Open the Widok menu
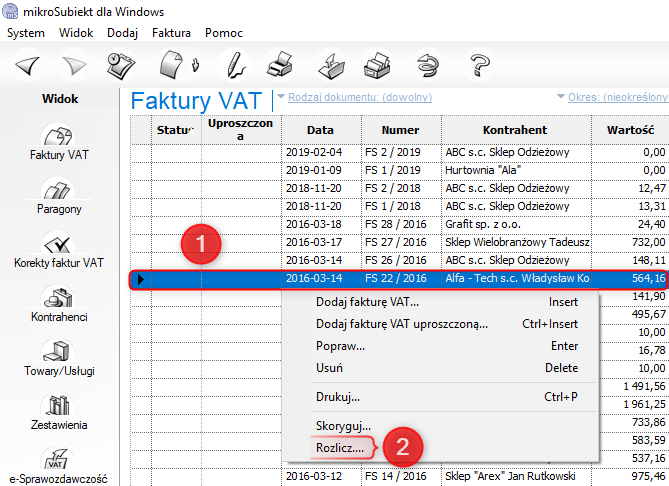 tap(76, 33)
